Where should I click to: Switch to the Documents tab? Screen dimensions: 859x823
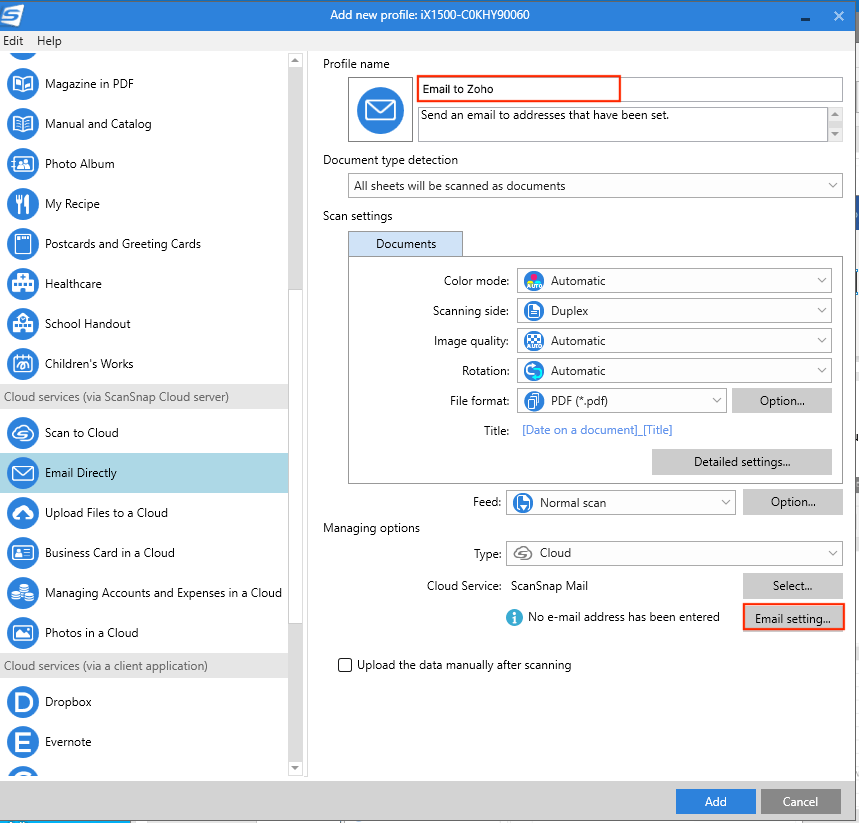405,243
